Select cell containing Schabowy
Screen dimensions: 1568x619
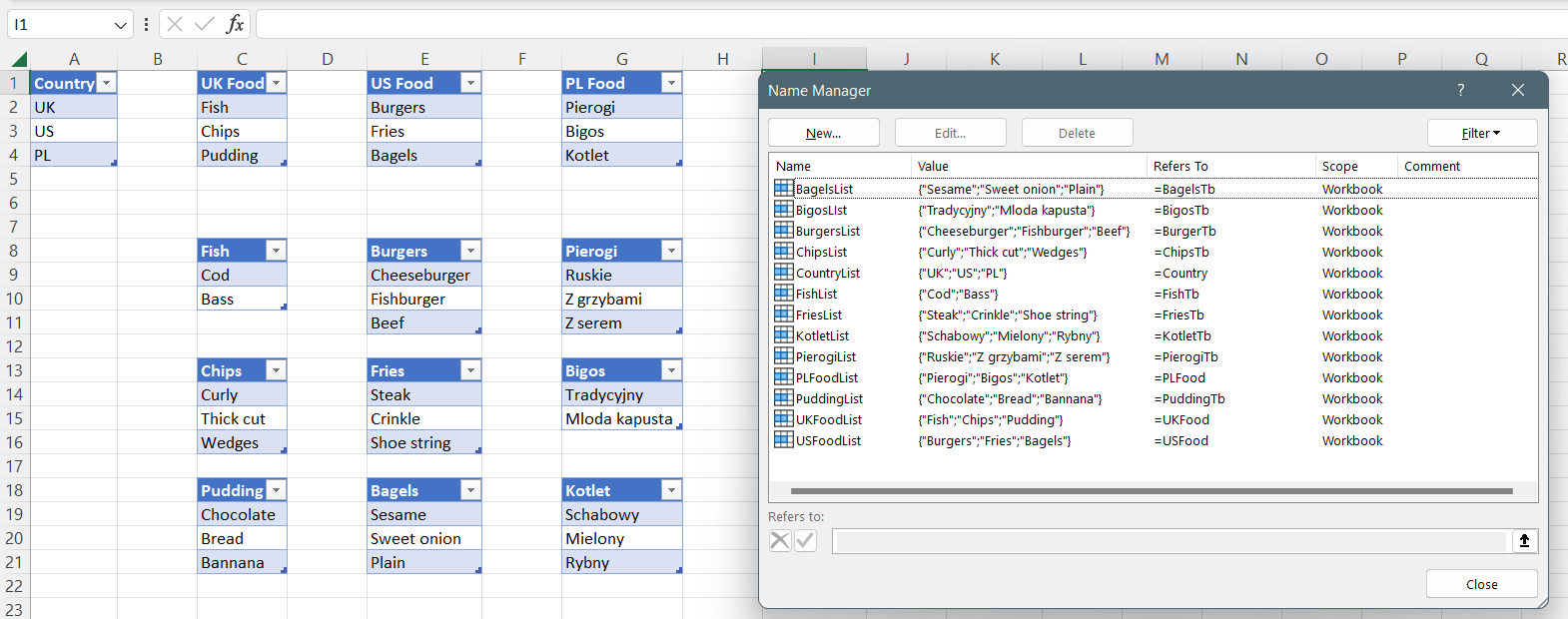[x=622, y=514]
